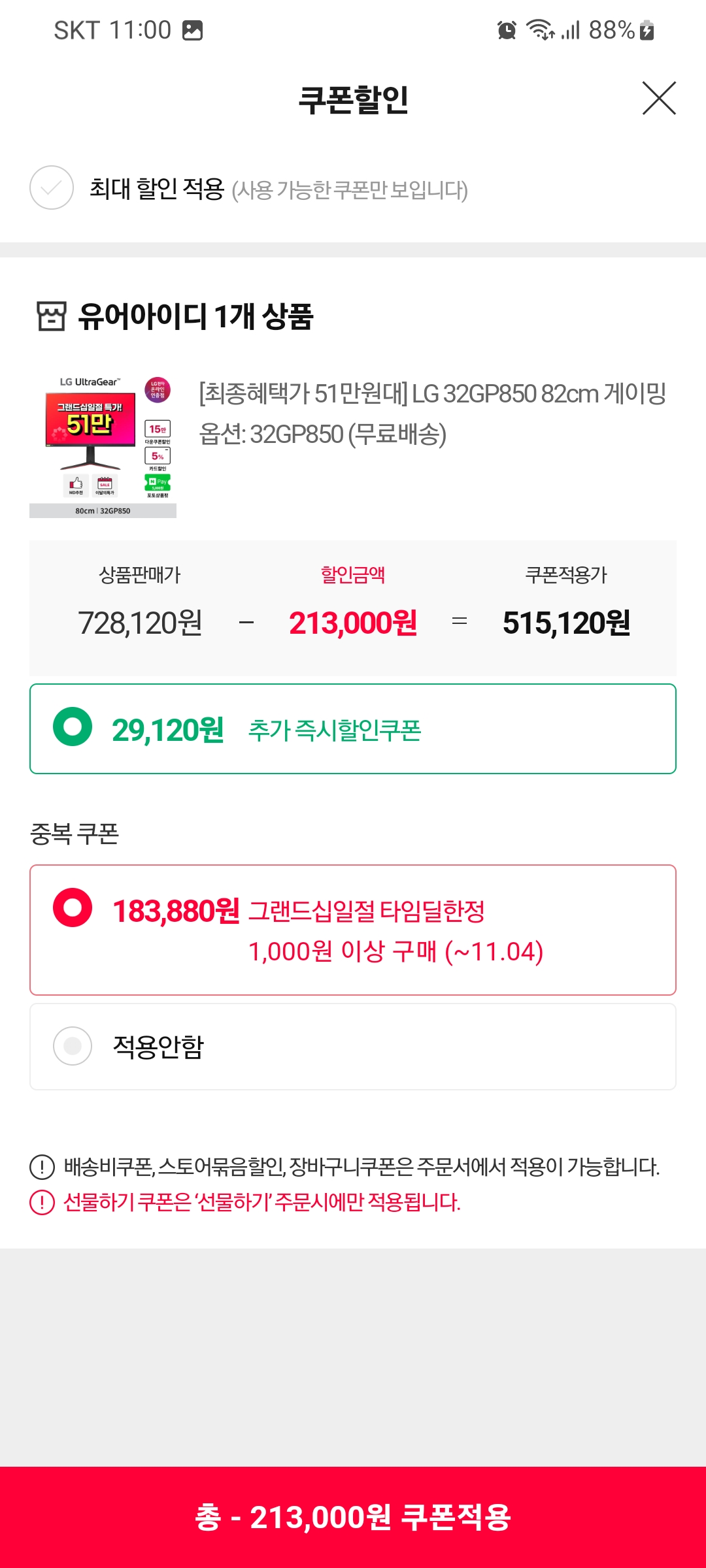Viewport: 706px width, 1568px height.
Task: Tap the Wi-Fi status icon
Action: [541, 30]
